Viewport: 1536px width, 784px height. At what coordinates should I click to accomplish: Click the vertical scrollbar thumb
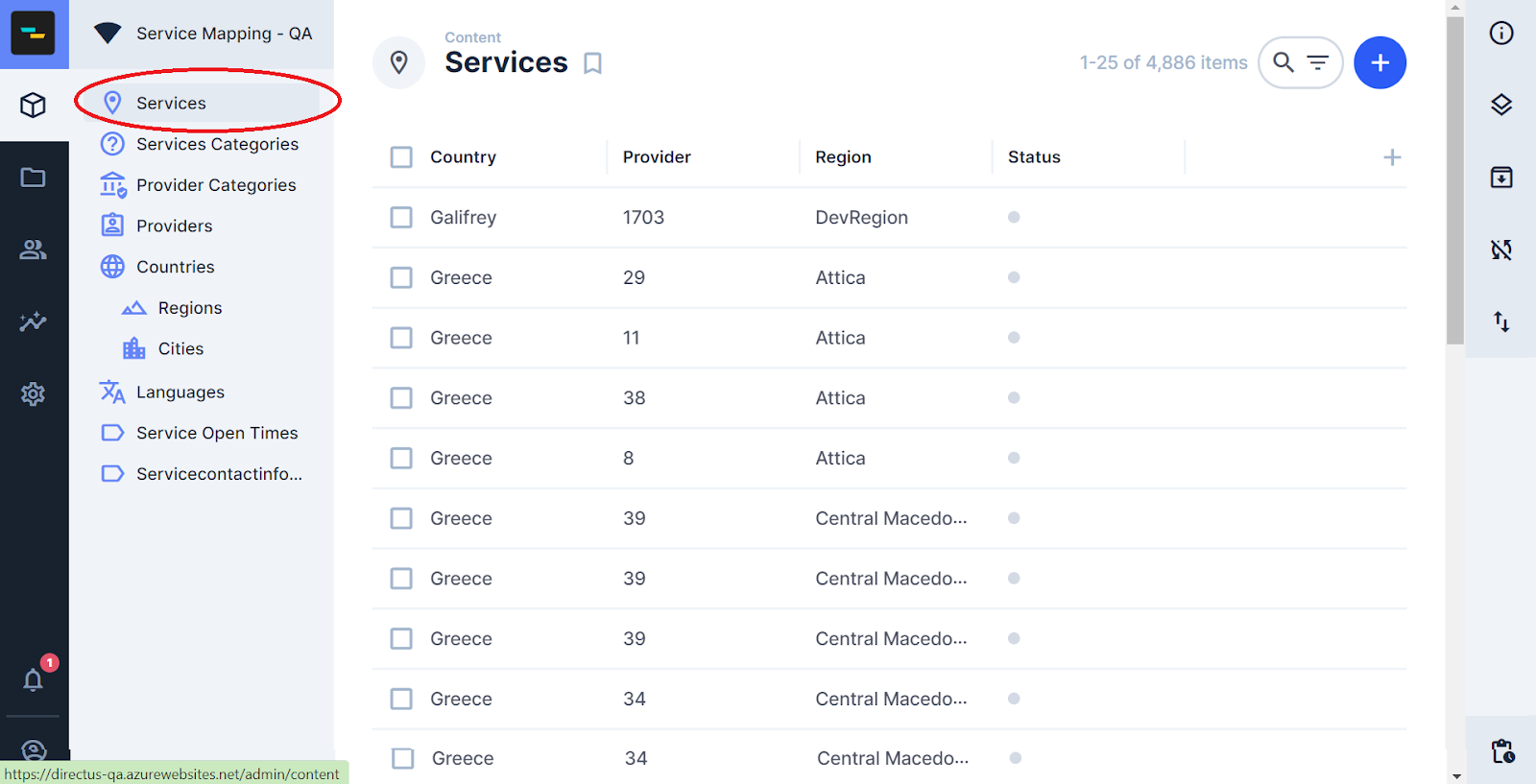click(1455, 182)
